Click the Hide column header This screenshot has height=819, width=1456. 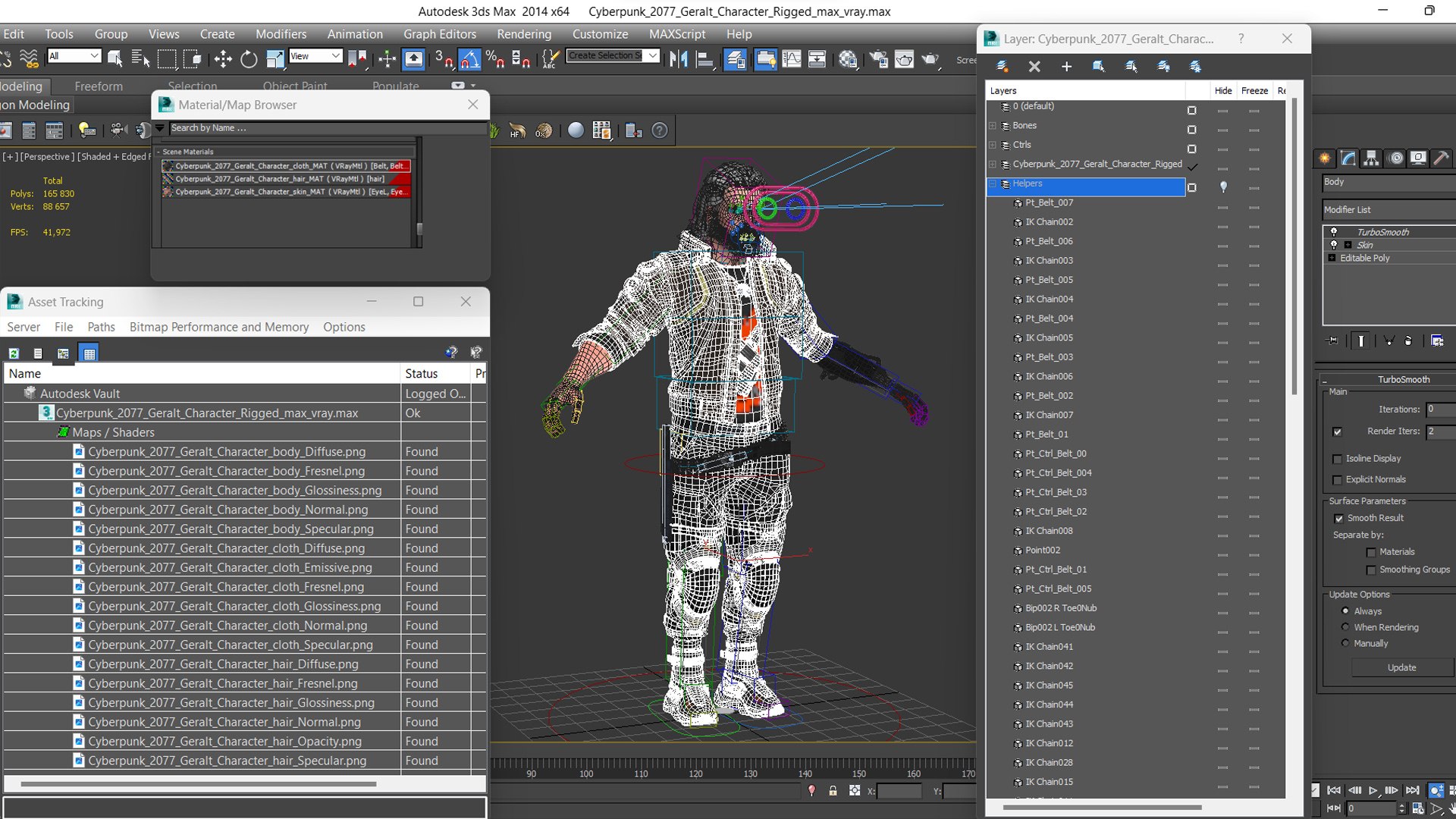tap(1223, 90)
